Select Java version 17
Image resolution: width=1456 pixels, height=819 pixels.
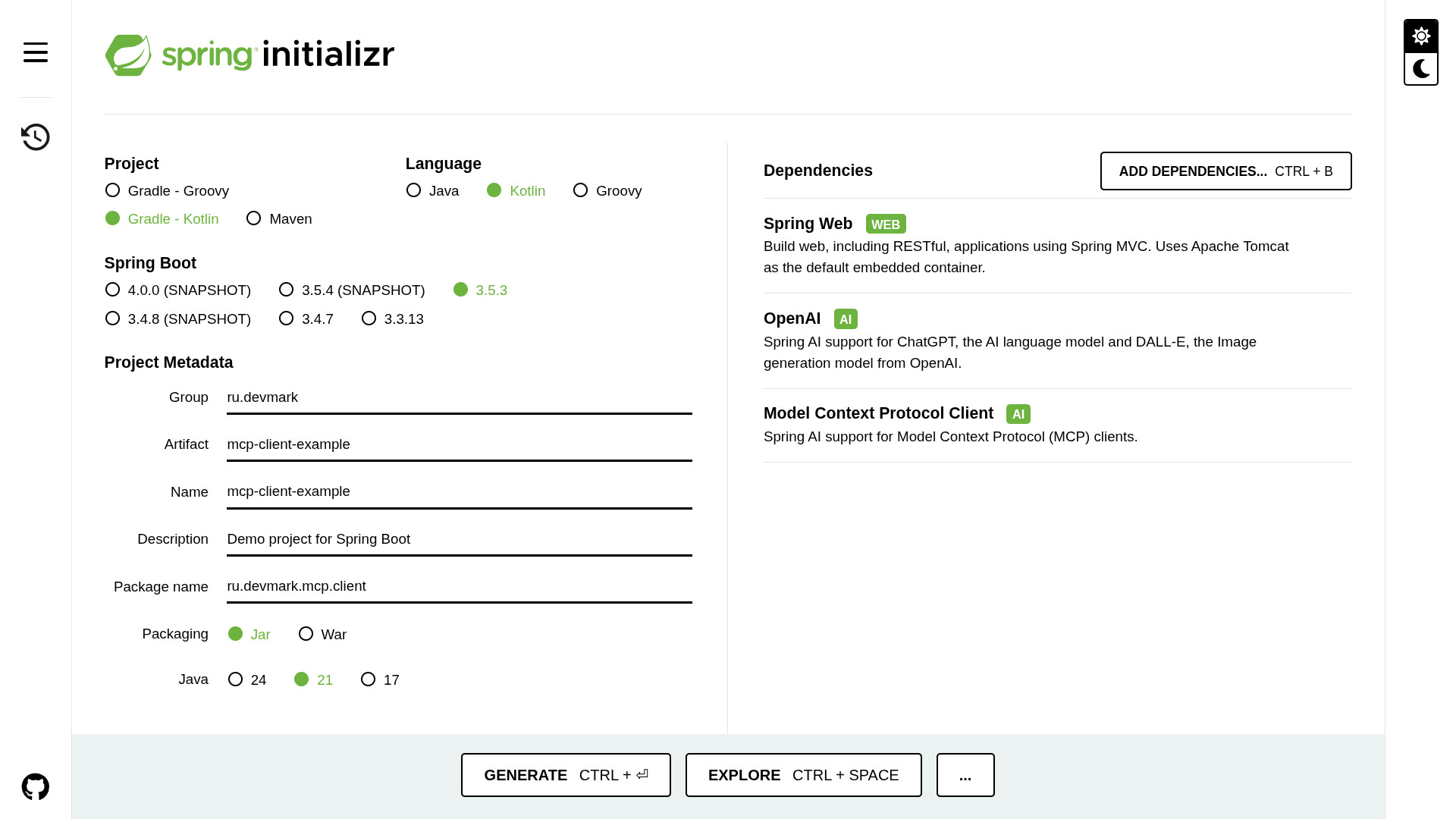tap(380, 680)
